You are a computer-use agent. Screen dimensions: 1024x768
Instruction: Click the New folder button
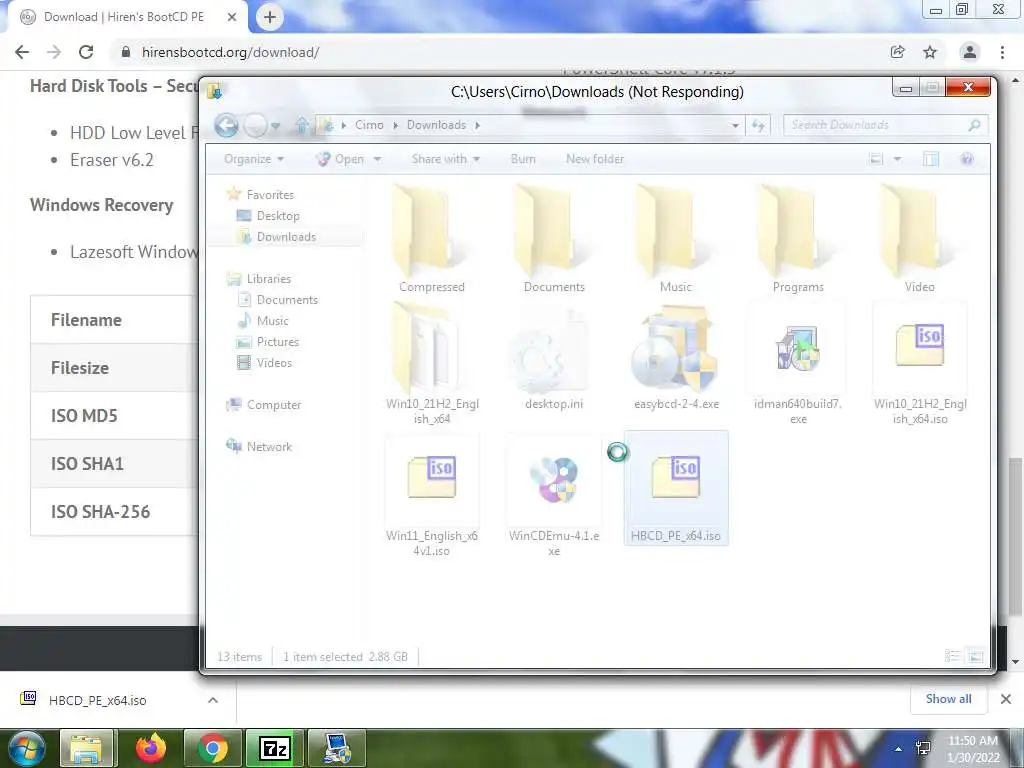[x=594, y=159]
